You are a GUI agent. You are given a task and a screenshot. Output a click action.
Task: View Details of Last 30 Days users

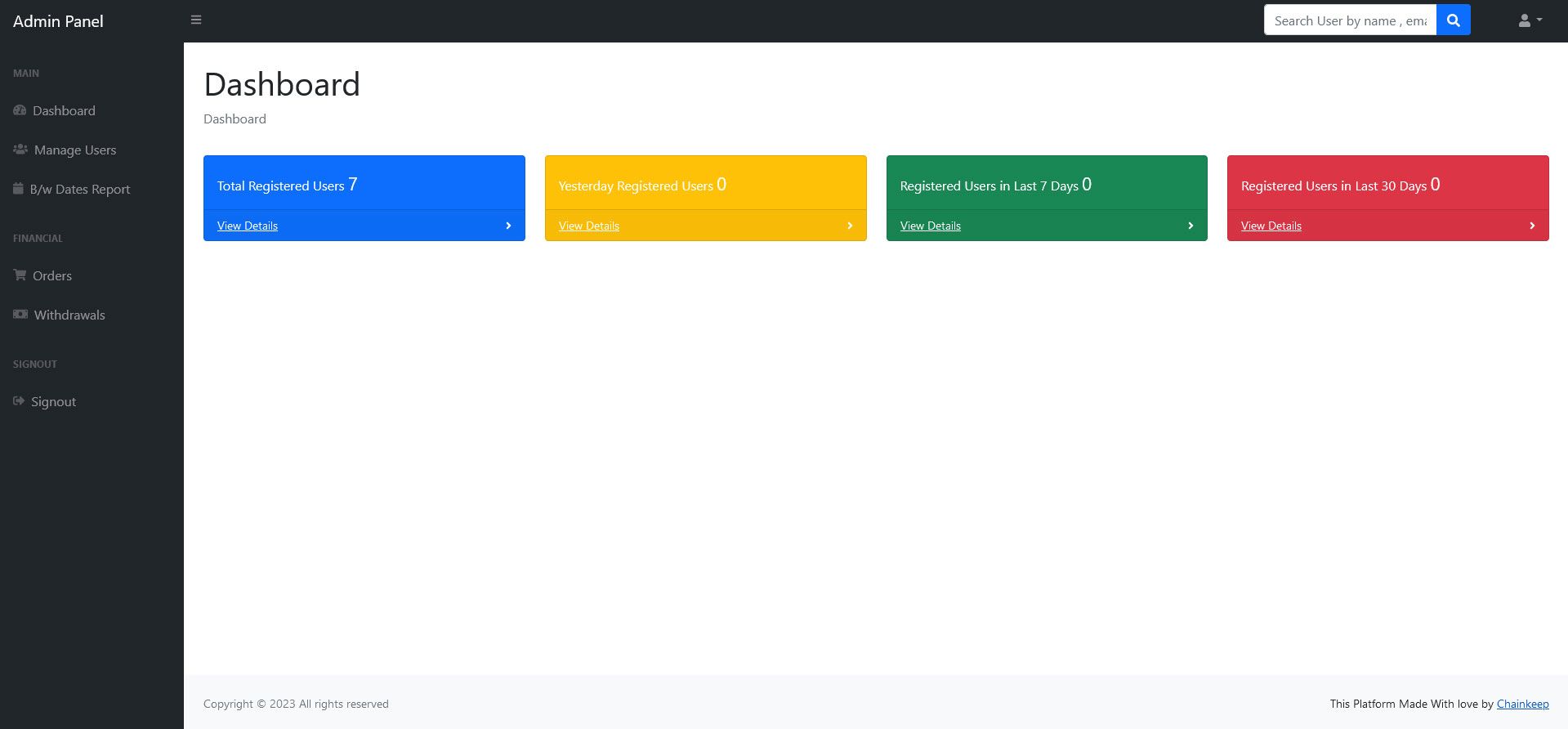pyautogui.click(x=1271, y=226)
